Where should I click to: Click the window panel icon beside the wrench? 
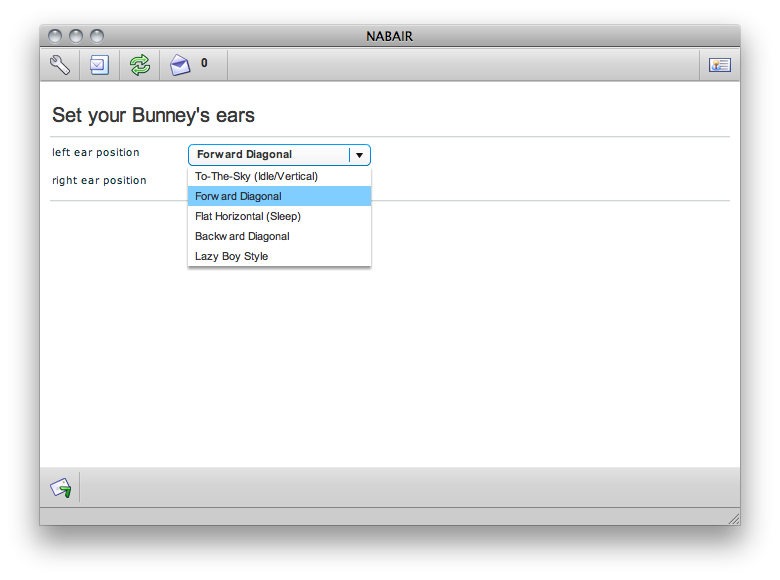tap(99, 65)
